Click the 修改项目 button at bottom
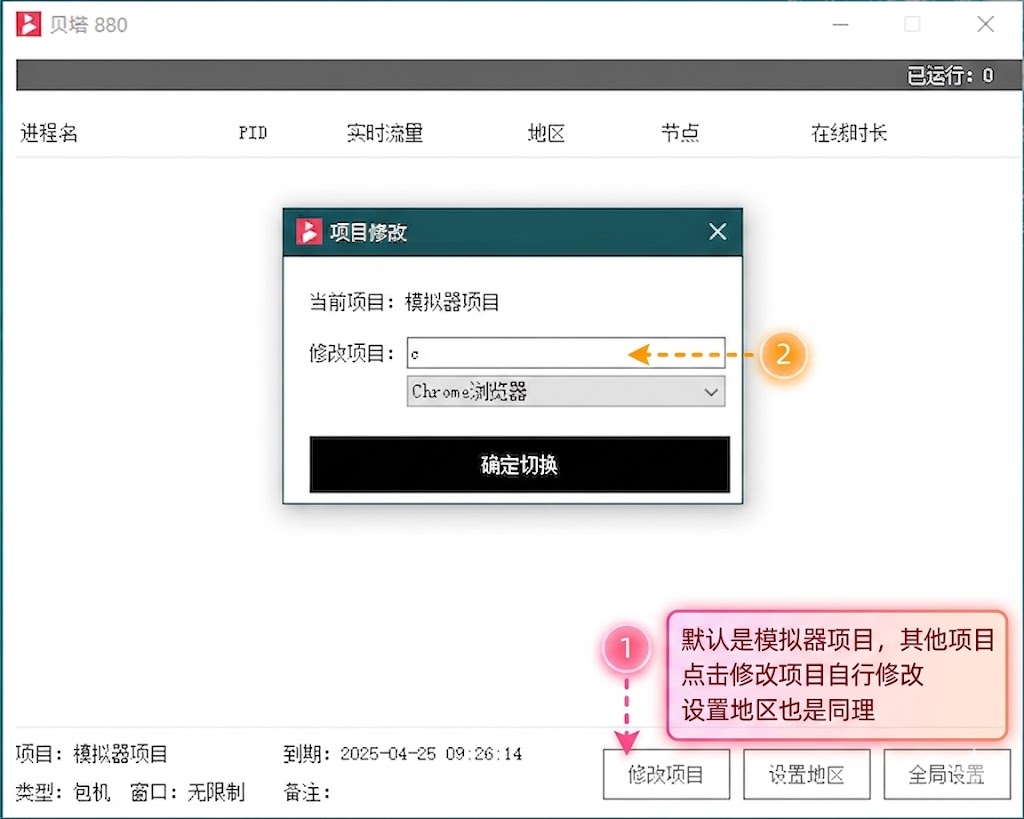Viewport: 1024px width, 819px height. coord(666,774)
